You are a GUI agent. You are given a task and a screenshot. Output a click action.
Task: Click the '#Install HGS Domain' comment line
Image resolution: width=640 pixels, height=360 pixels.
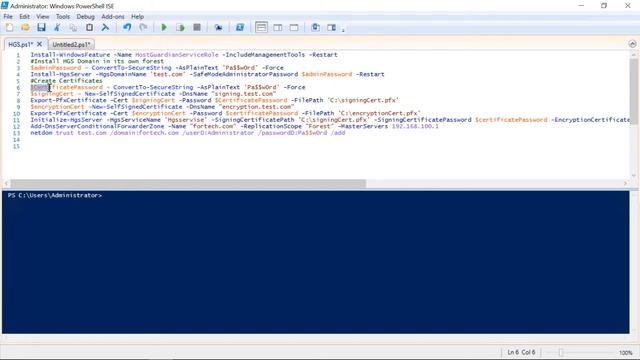(x=97, y=61)
